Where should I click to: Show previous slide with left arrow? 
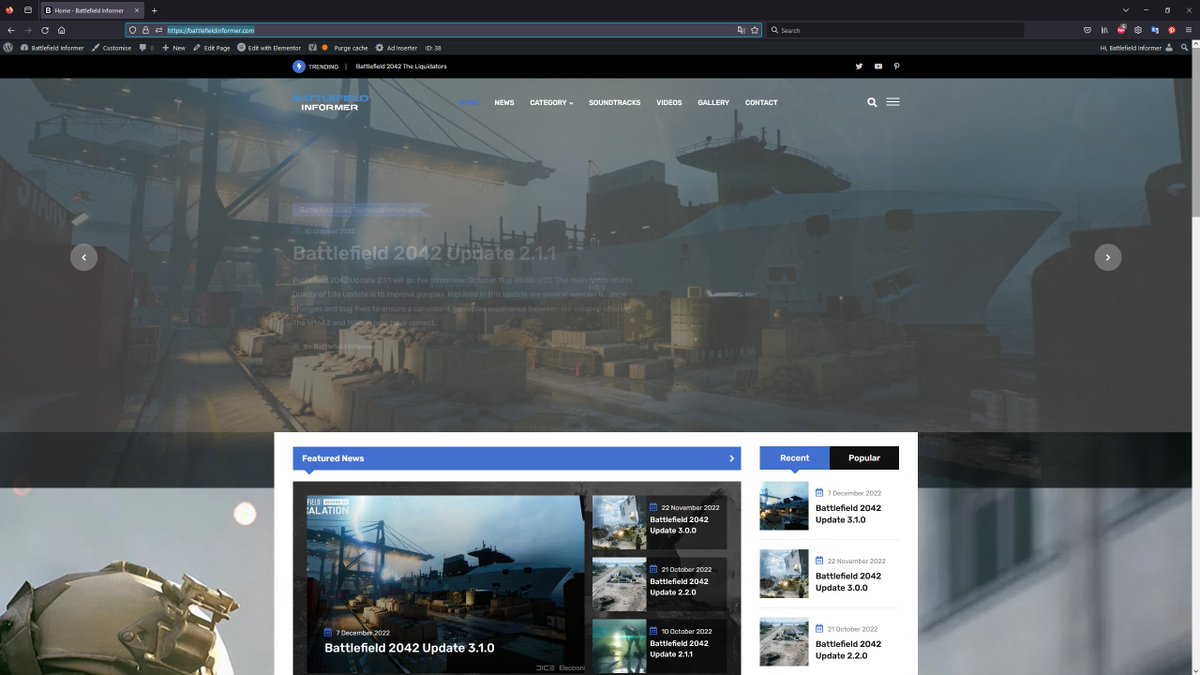(x=84, y=257)
